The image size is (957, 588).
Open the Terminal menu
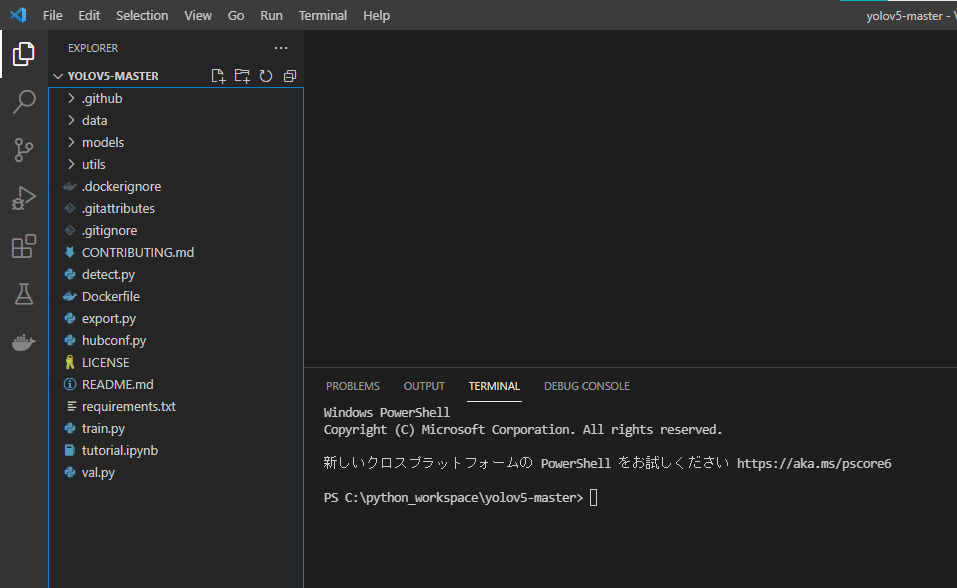[x=322, y=15]
